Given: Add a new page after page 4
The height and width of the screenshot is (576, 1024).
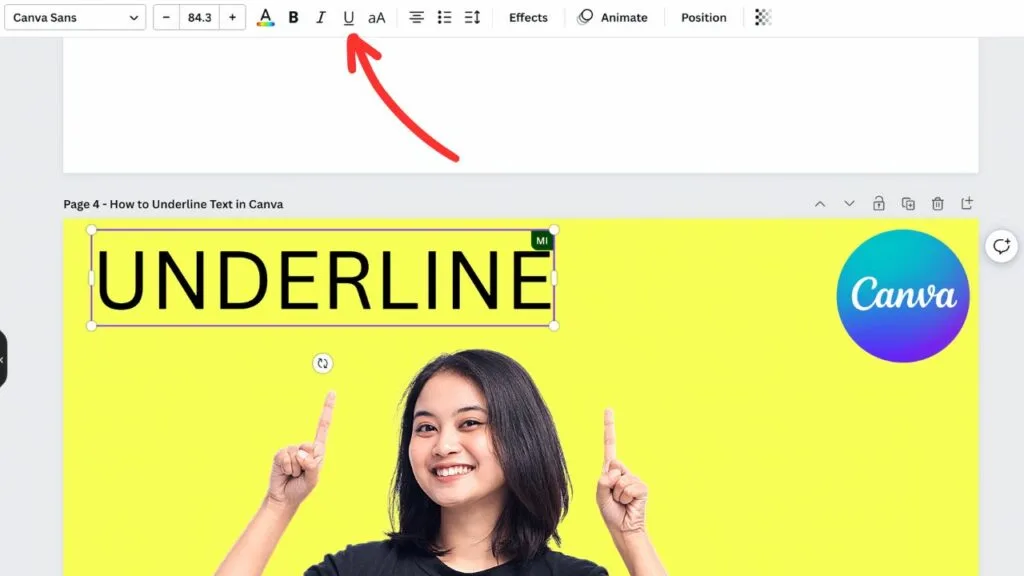Looking at the screenshot, I should (x=967, y=203).
